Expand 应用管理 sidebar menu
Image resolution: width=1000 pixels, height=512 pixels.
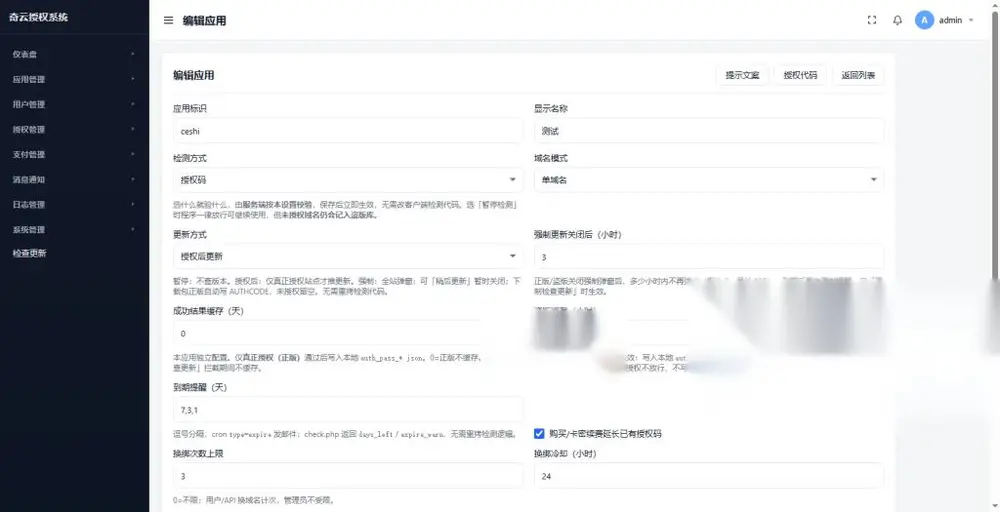coord(75,79)
